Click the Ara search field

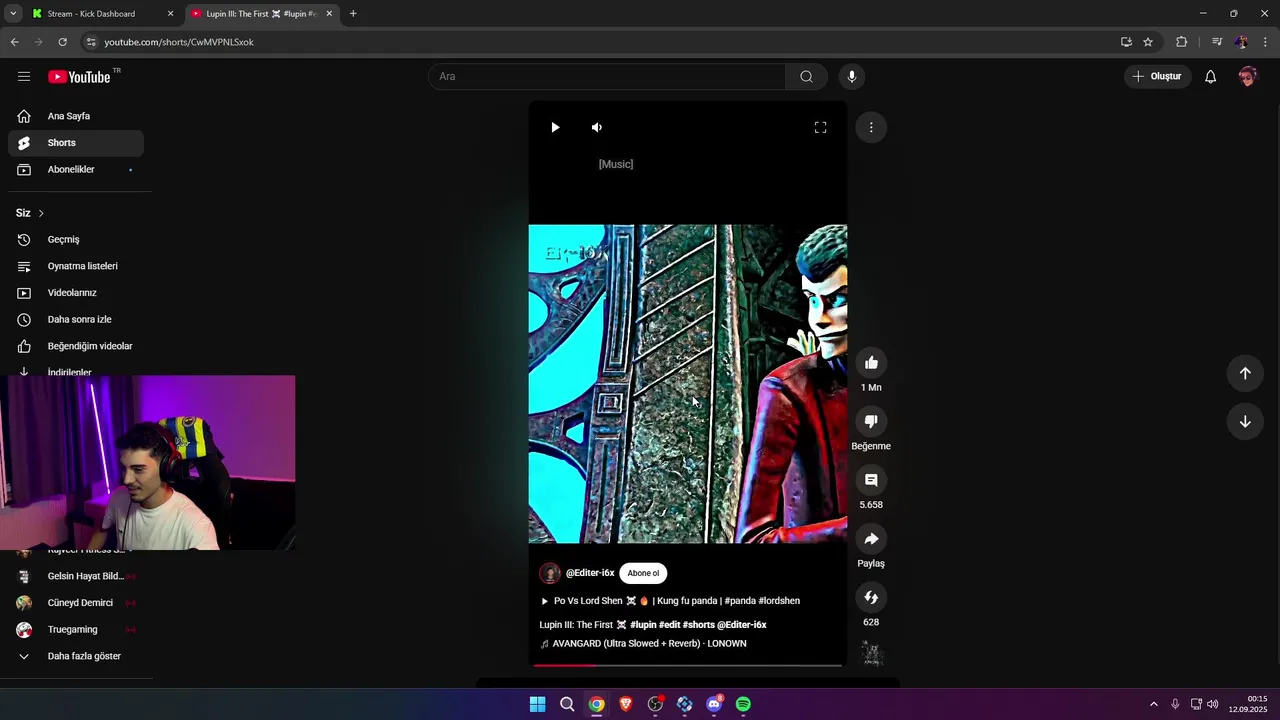coord(607,77)
